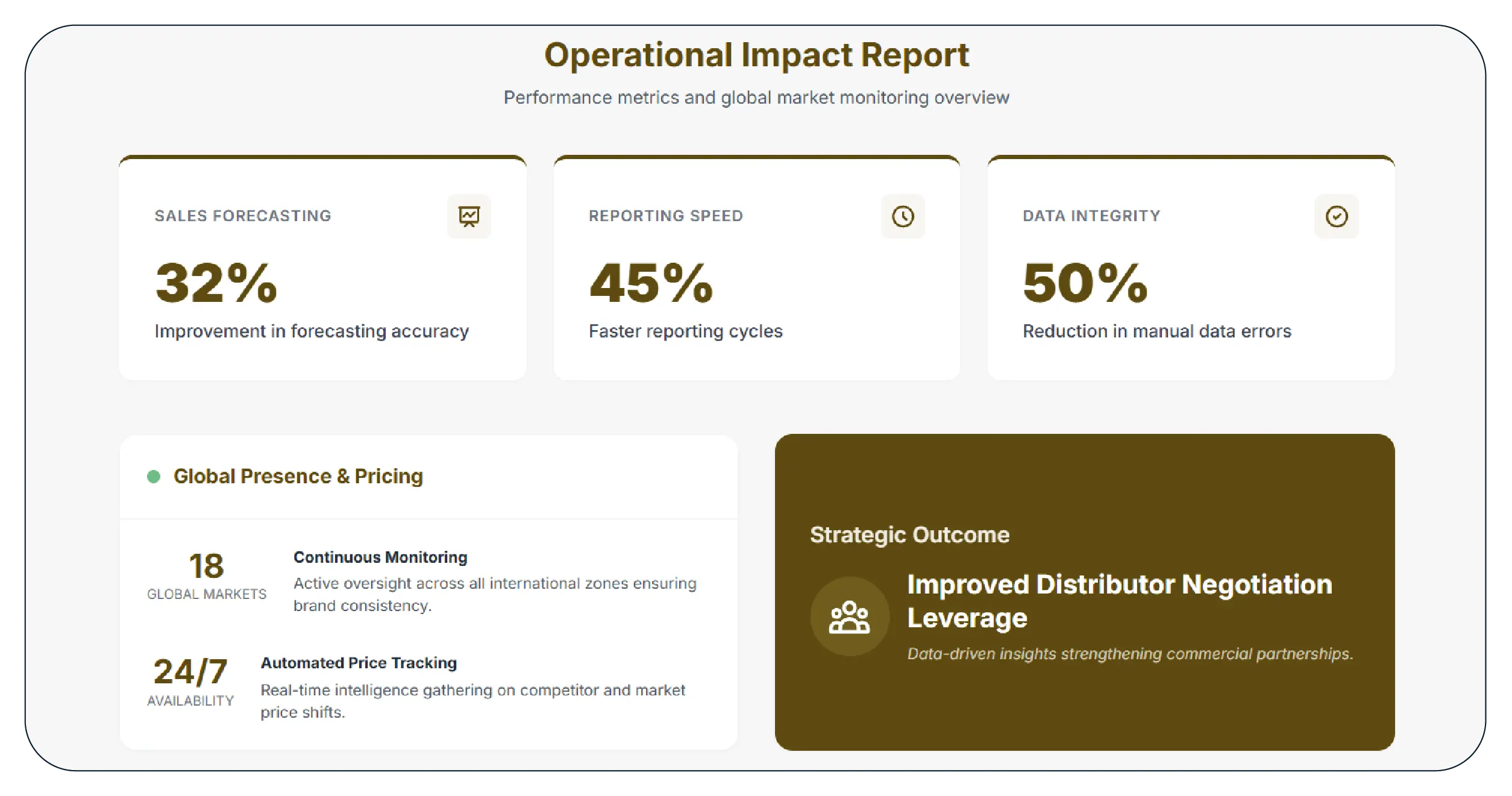
Task: Click the 32% improvement statistic
Action: click(x=215, y=284)
